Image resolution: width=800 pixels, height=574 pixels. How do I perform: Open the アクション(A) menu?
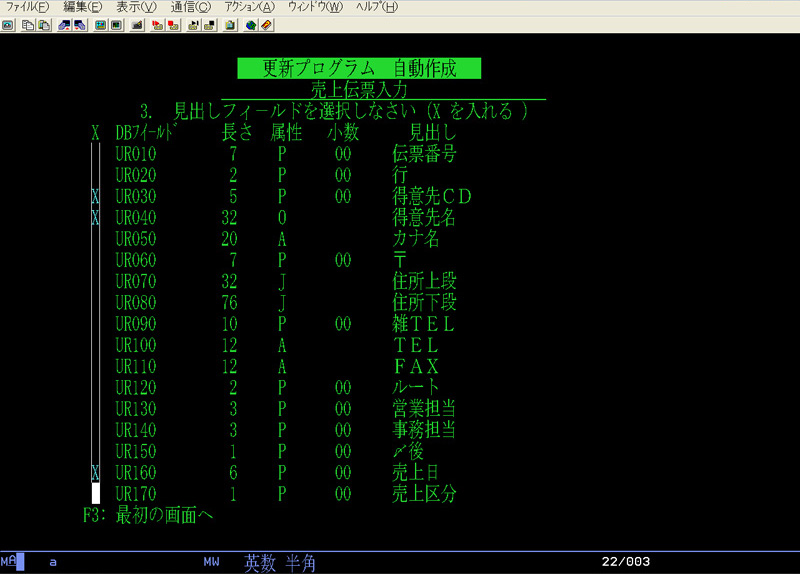[249, 7]
